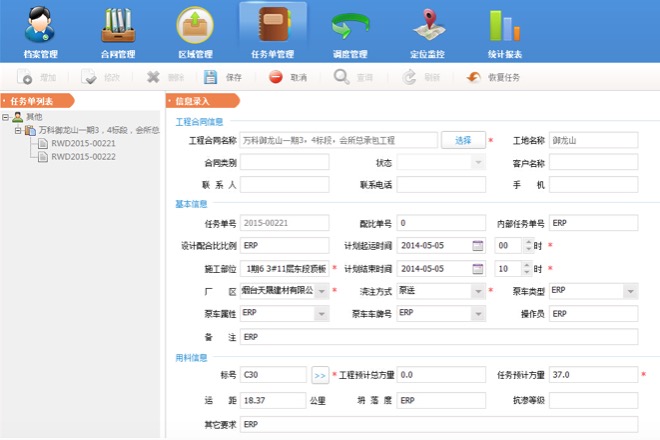Screen dimensions: 660x440
Task: Click the 工程合同信息 section heading
Action: 199,122
